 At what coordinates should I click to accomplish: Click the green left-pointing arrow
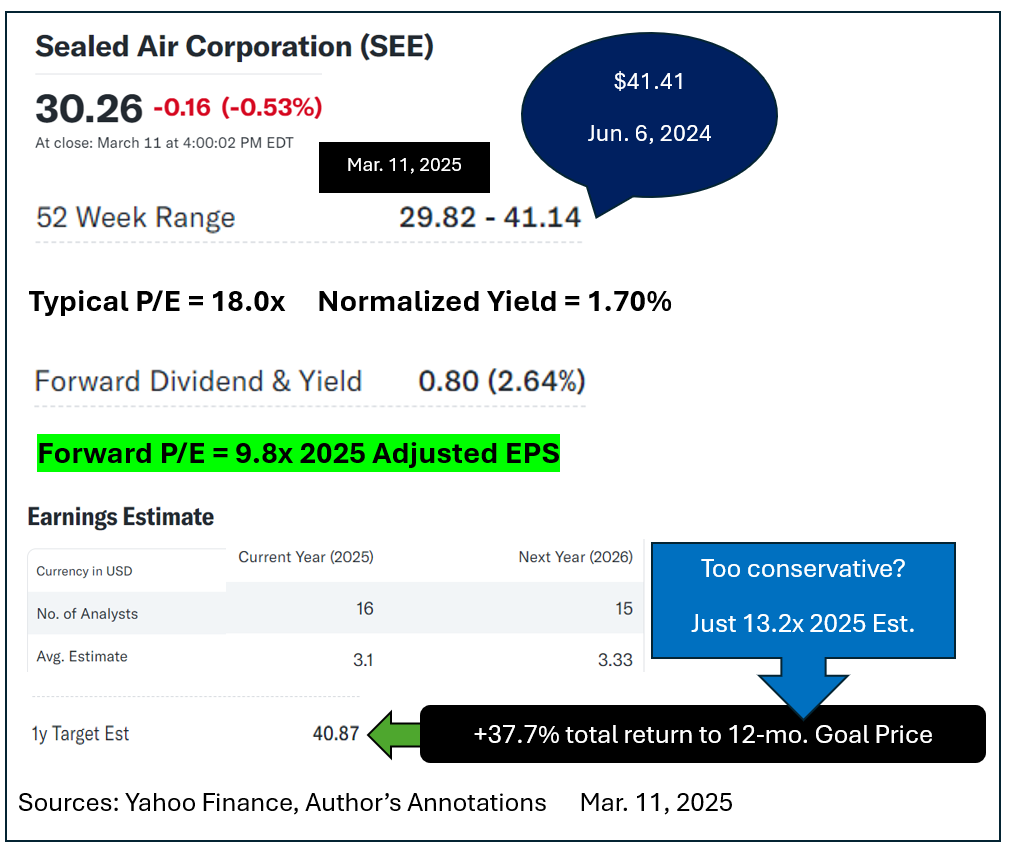pos(393,734)
